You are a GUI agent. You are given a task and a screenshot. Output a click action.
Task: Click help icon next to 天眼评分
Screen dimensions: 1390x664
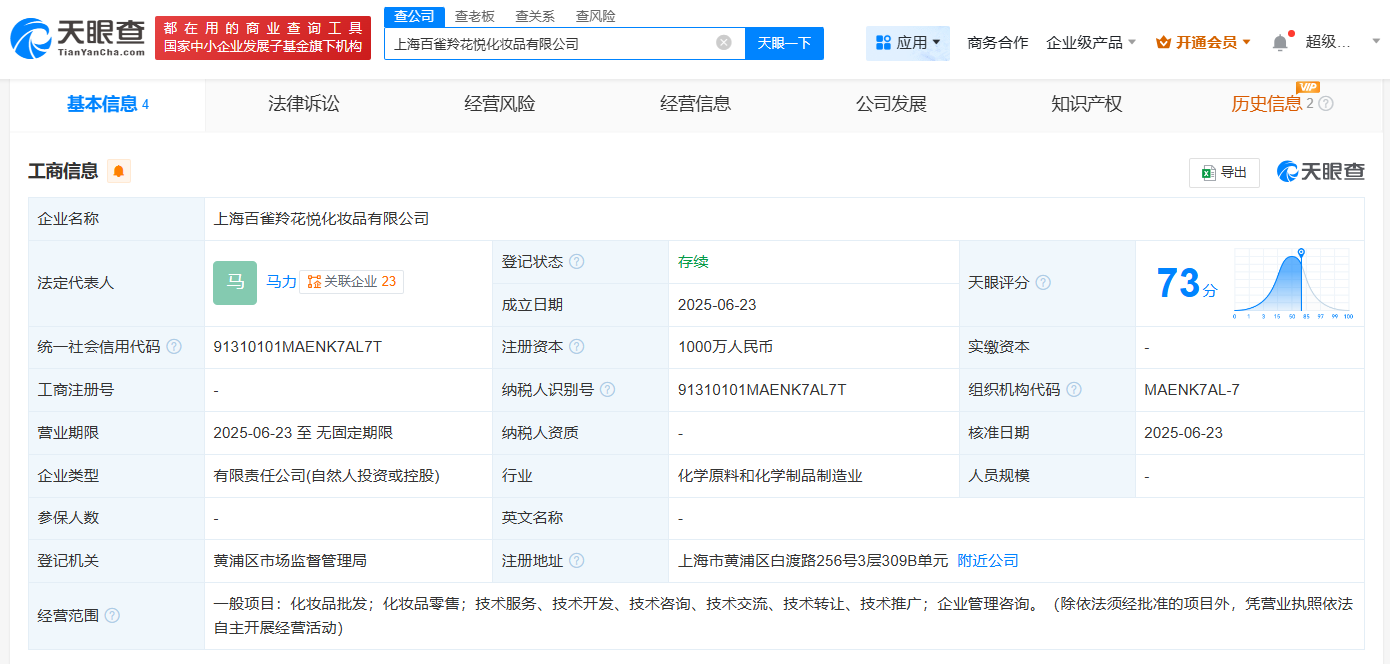tap(1043, 283)
